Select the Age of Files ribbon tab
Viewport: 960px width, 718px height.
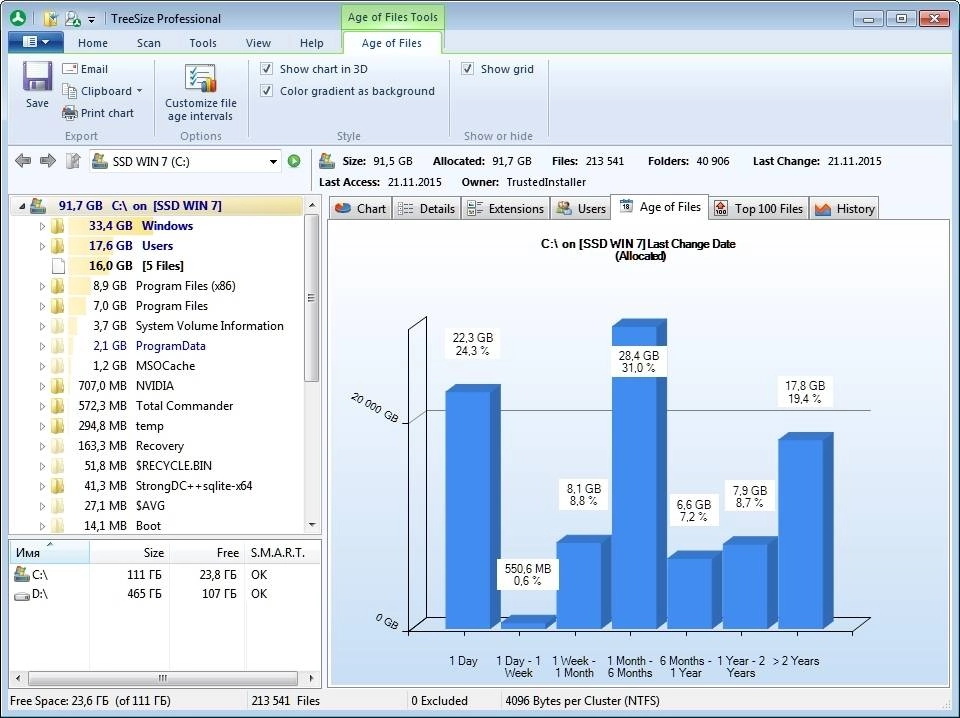coord(392,43)
